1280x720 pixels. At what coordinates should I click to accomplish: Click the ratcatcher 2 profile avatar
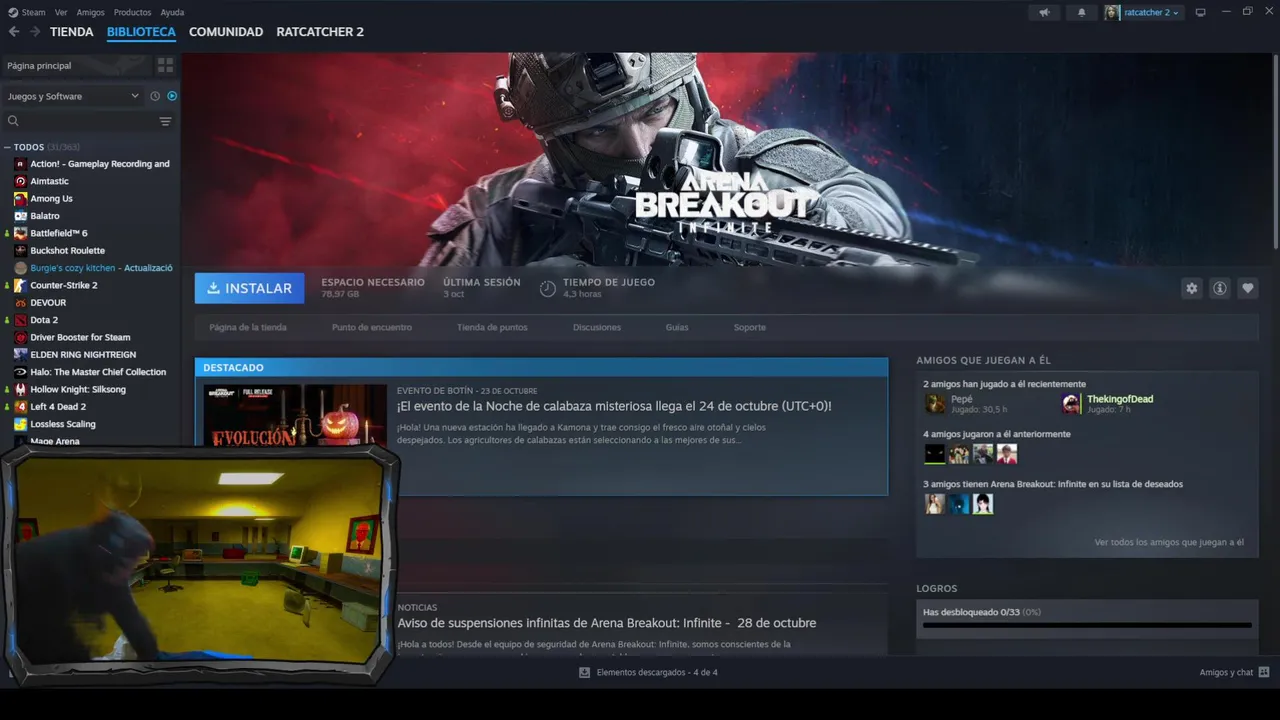1112,12
